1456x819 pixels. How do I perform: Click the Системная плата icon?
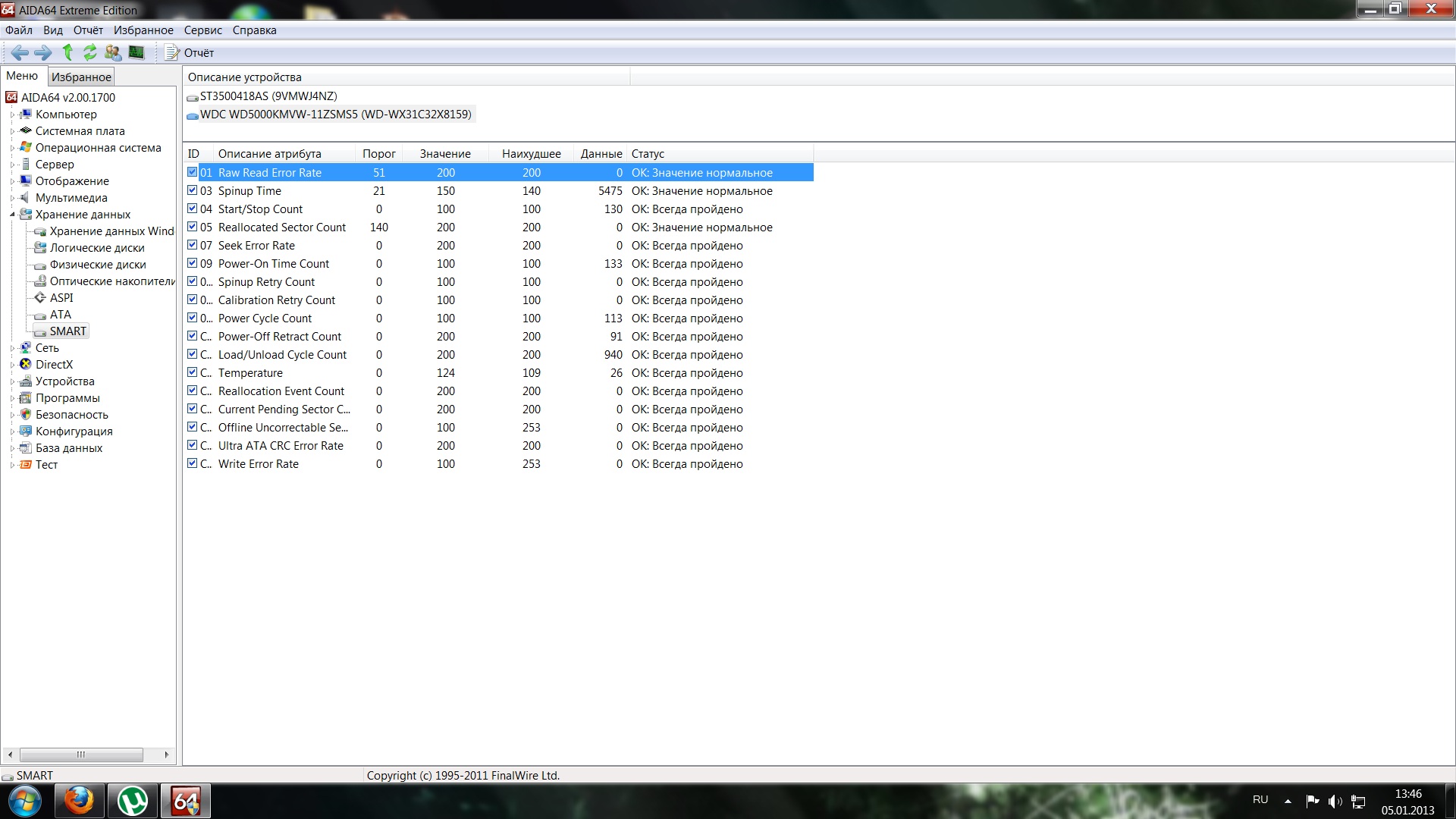click(x=26, y=130)
